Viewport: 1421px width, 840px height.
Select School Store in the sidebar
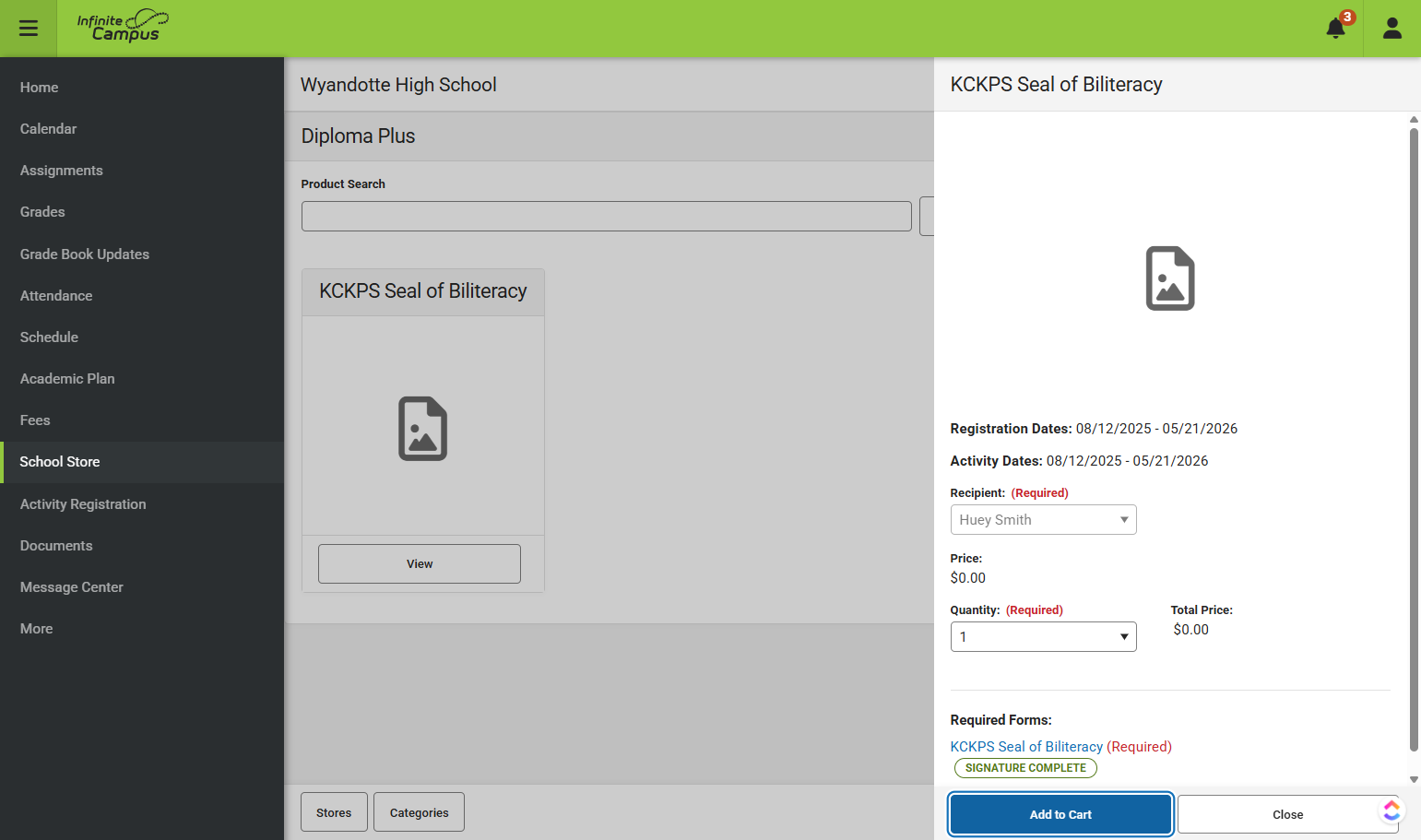pyautogui.click(x=142, y=462)
